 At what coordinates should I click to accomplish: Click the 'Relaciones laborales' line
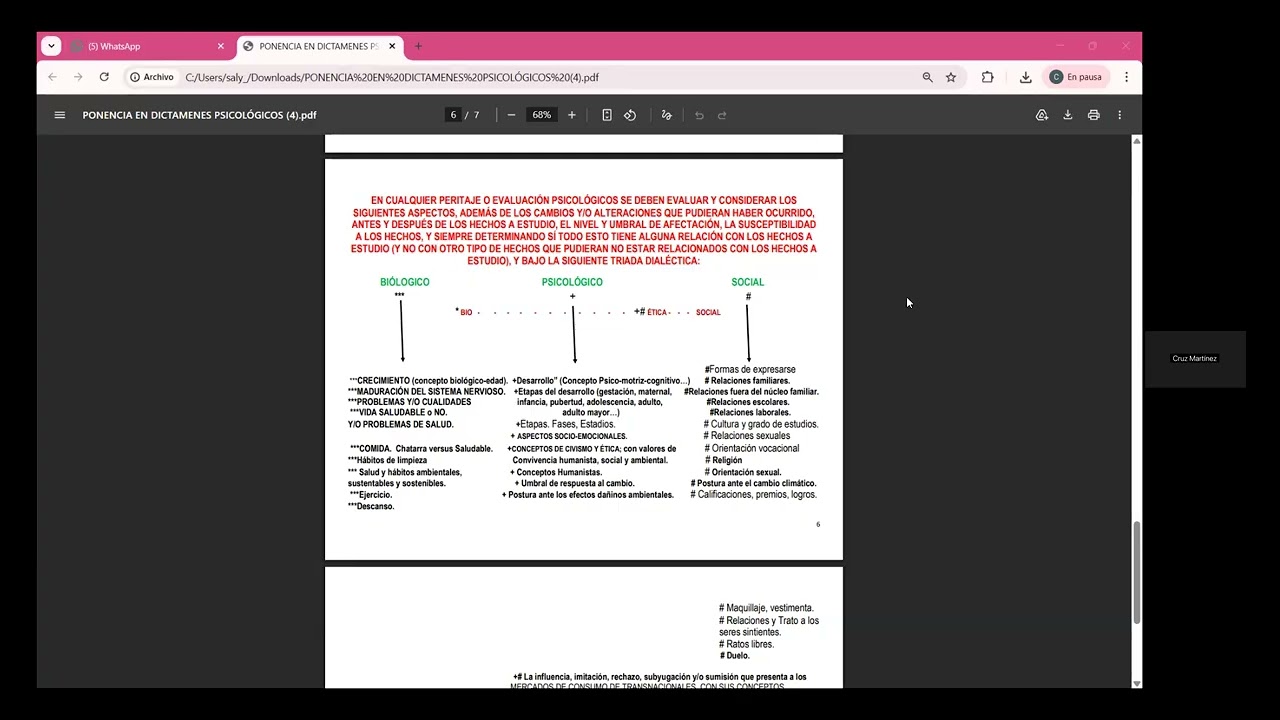point(750,412)
